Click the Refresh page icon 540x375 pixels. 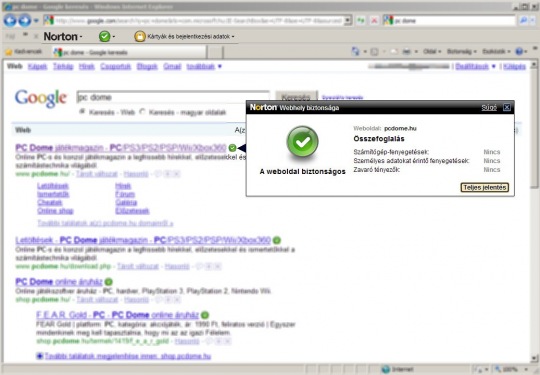click(x=361, y=21)
